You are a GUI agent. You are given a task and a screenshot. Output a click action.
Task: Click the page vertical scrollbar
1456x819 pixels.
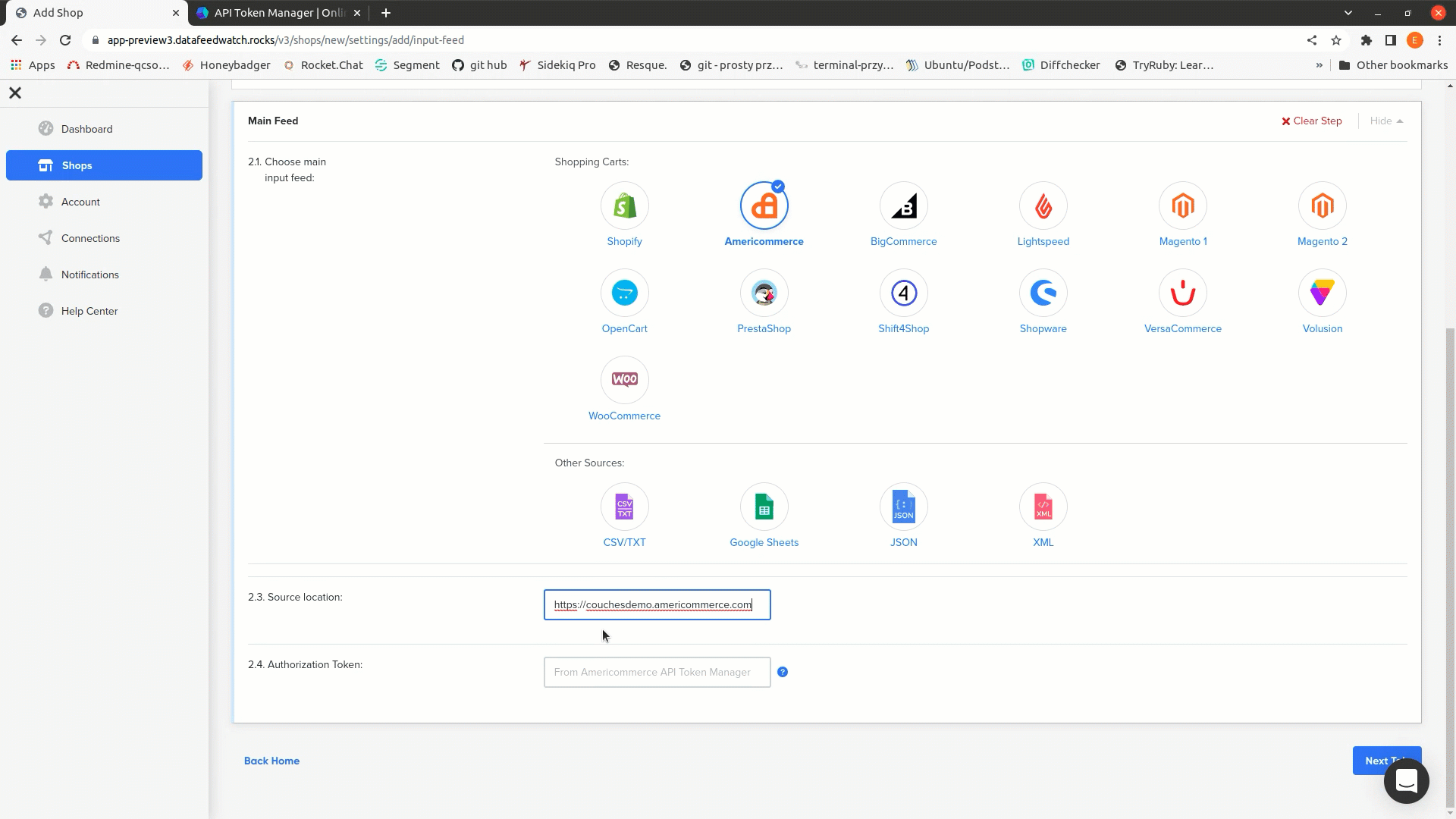[1451, 569]
